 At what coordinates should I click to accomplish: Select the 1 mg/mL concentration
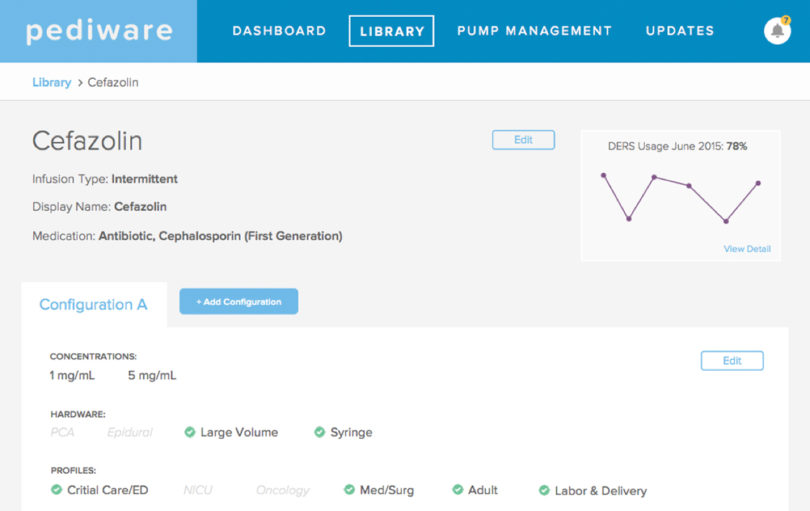tap(72, 376)
